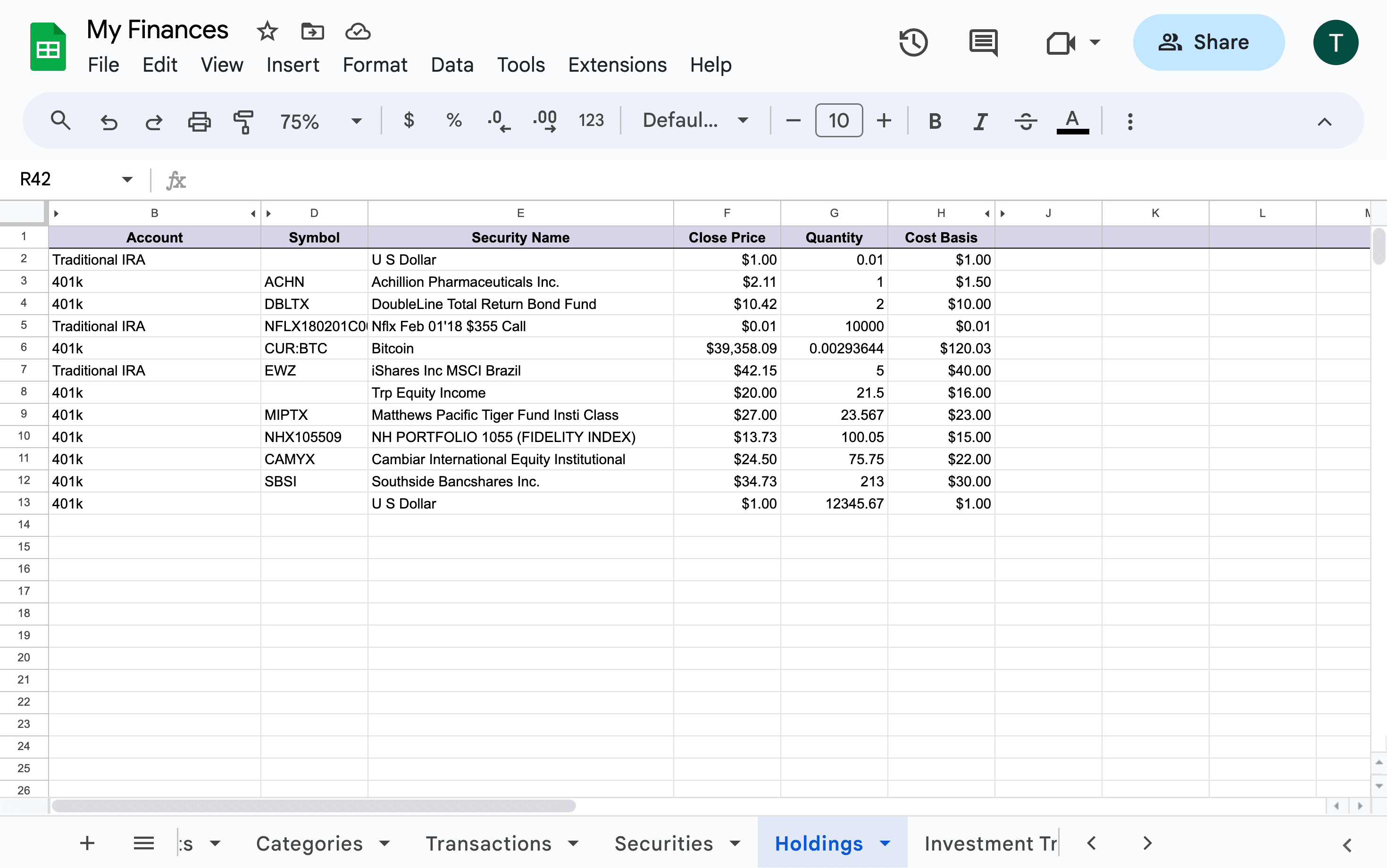Increase decimal places
The width and height of the screenshot is (1387, 868).
click(x=544, y=121)
